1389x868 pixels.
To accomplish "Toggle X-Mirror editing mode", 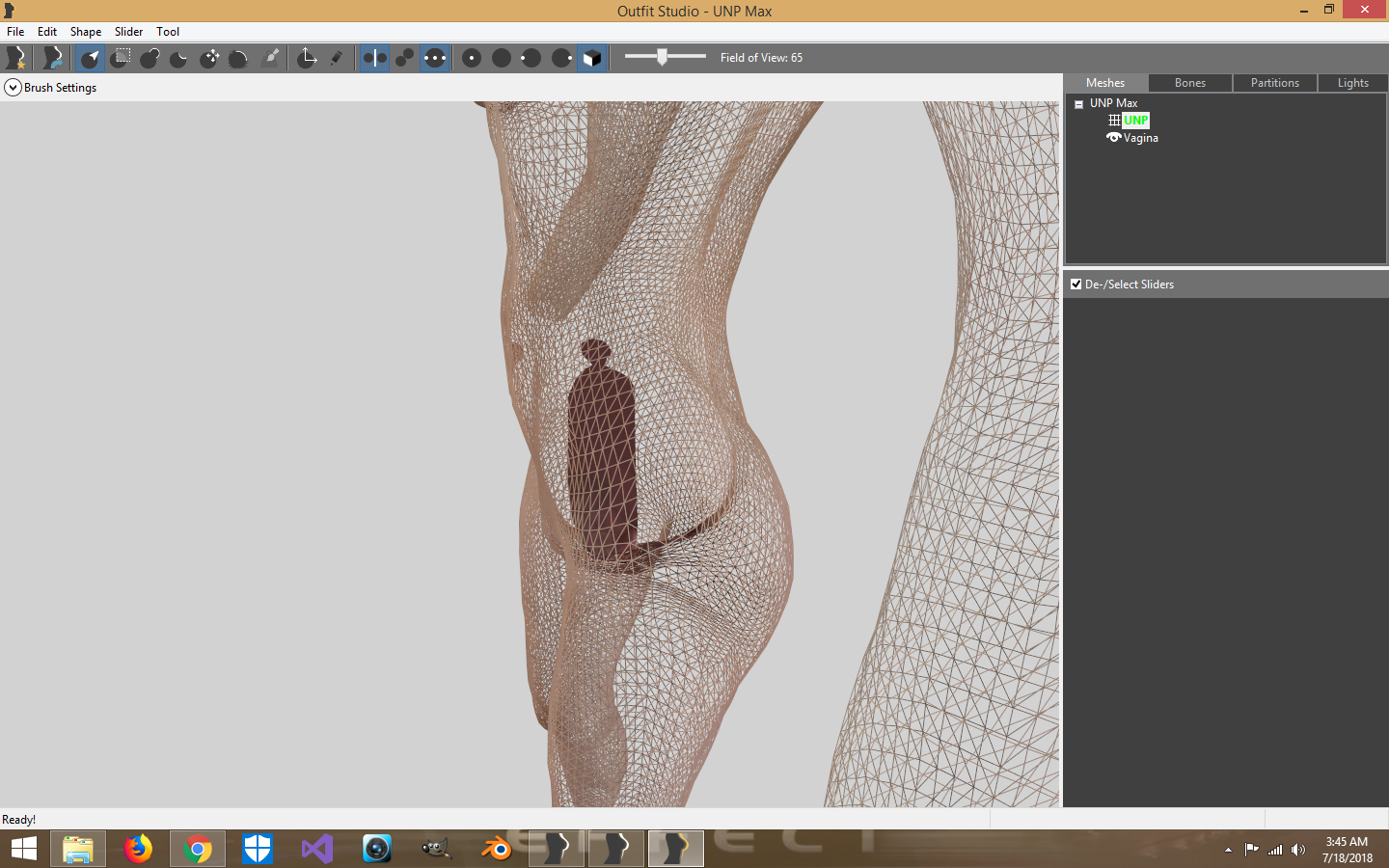I will click(x=374, y=58).
